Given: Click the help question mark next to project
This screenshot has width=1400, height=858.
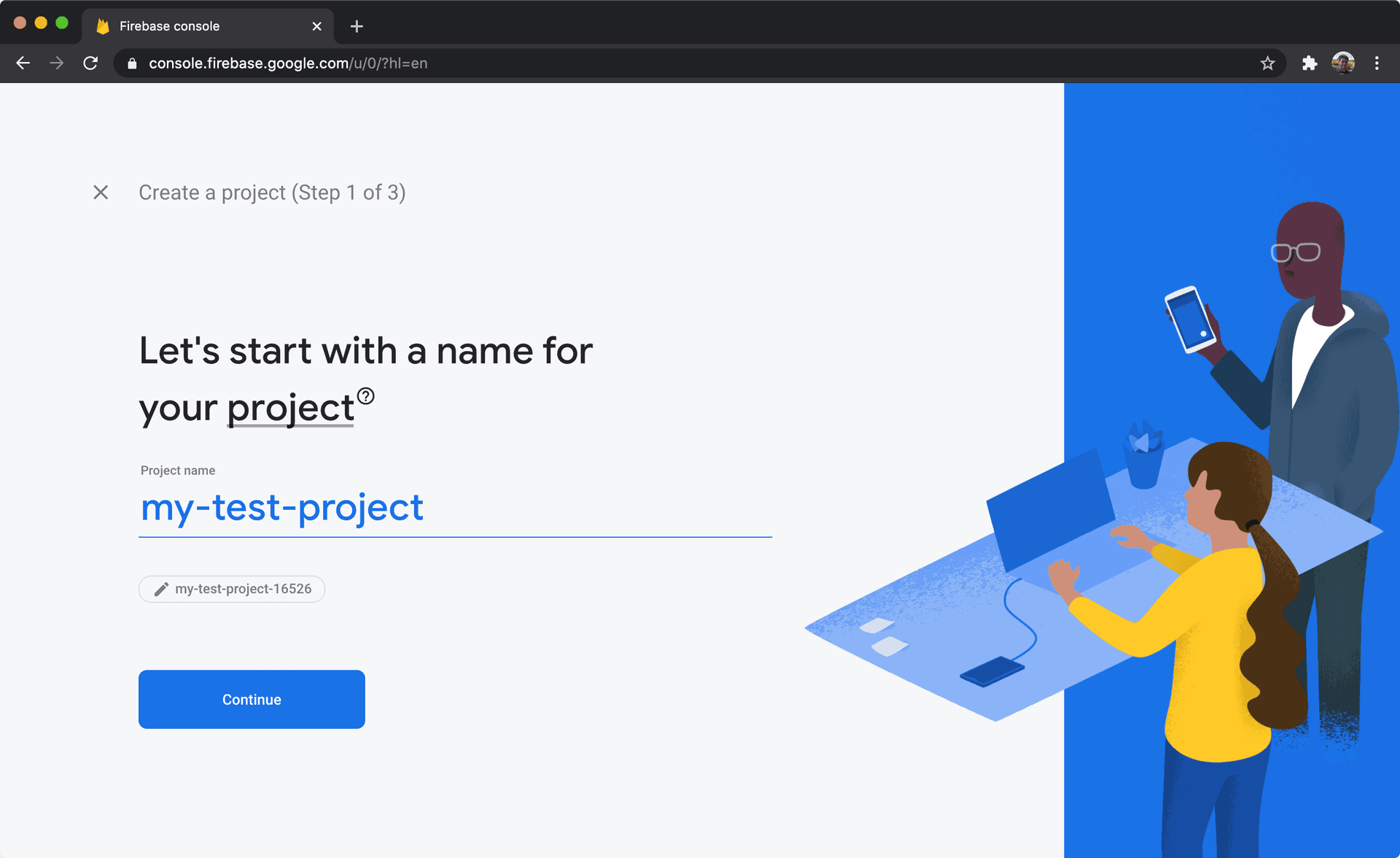Looking at the screenshot, I should pyautogui.click(x=366, y=395).
